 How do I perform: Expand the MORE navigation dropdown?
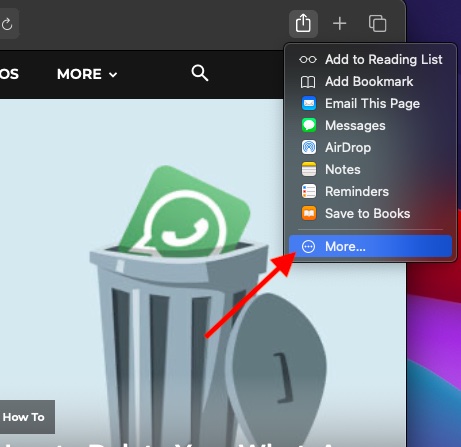87,74
